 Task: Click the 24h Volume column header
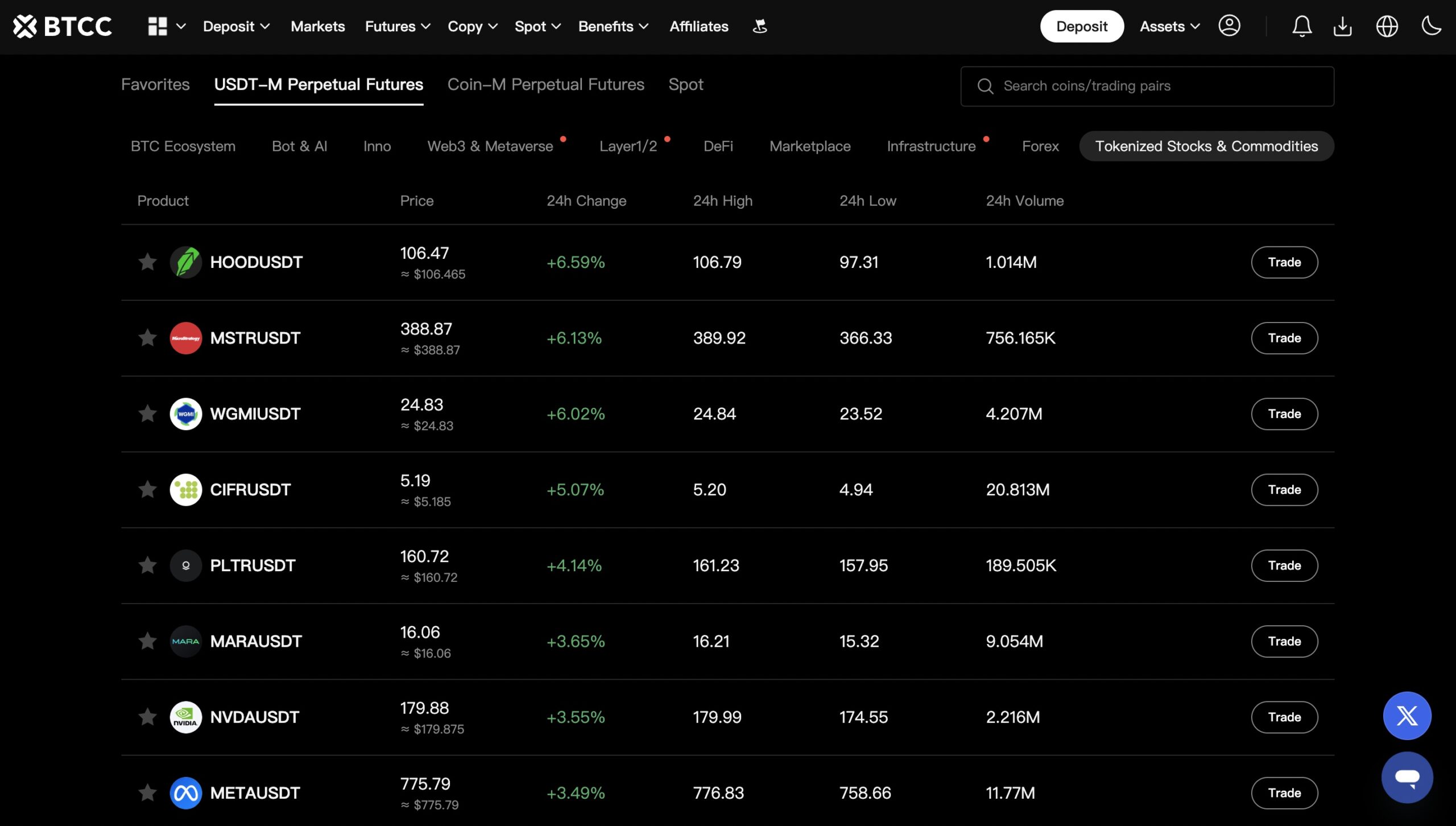(x=1024, y=201)
